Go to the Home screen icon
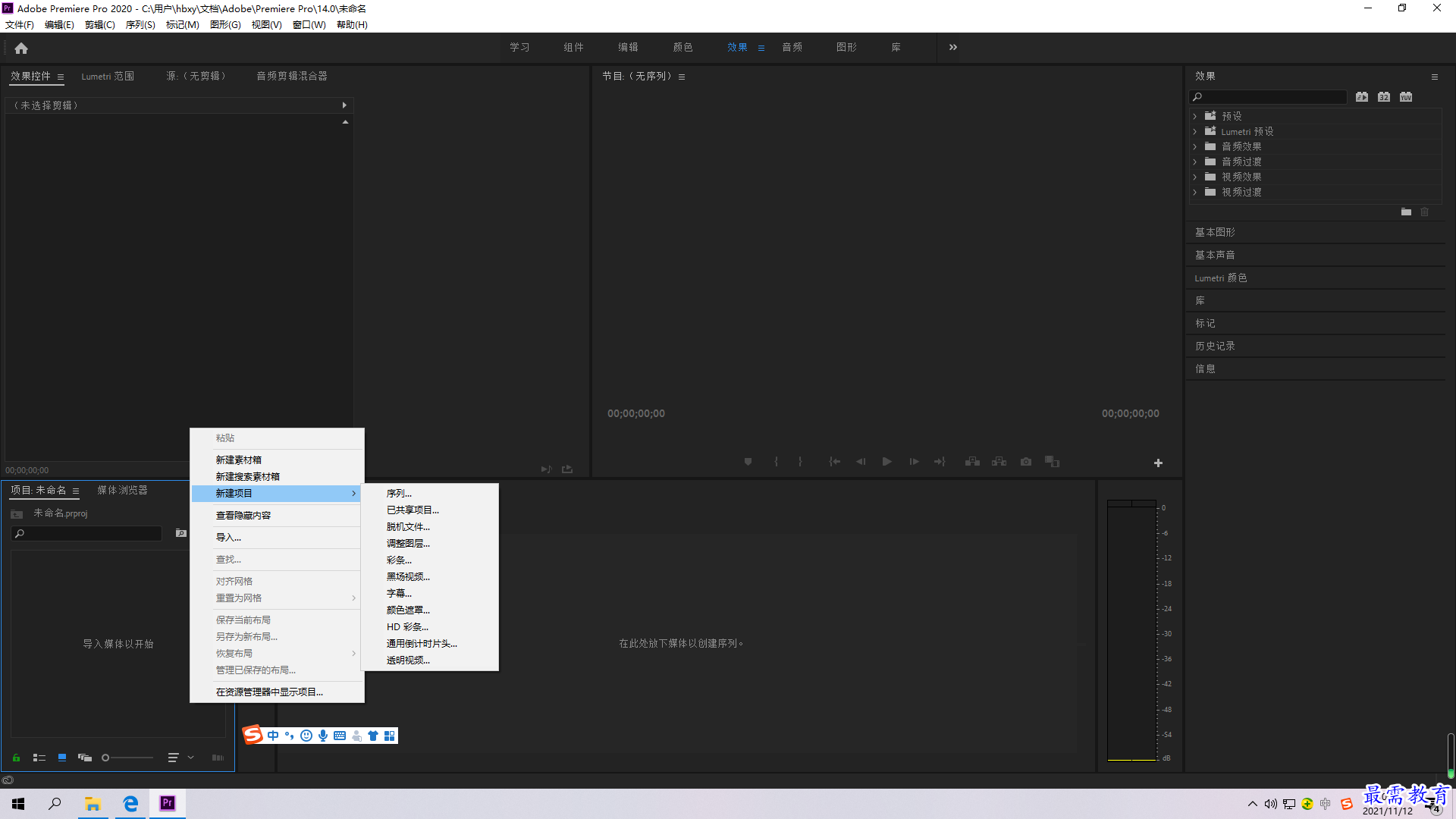Viewport: 1456px width, 819px height. (x=21, y=48)
